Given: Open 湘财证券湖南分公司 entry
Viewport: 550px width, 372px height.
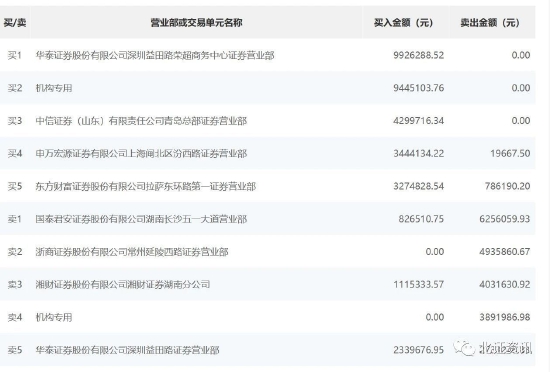Looking at the screenshot, I should click(x=123, y=284).
